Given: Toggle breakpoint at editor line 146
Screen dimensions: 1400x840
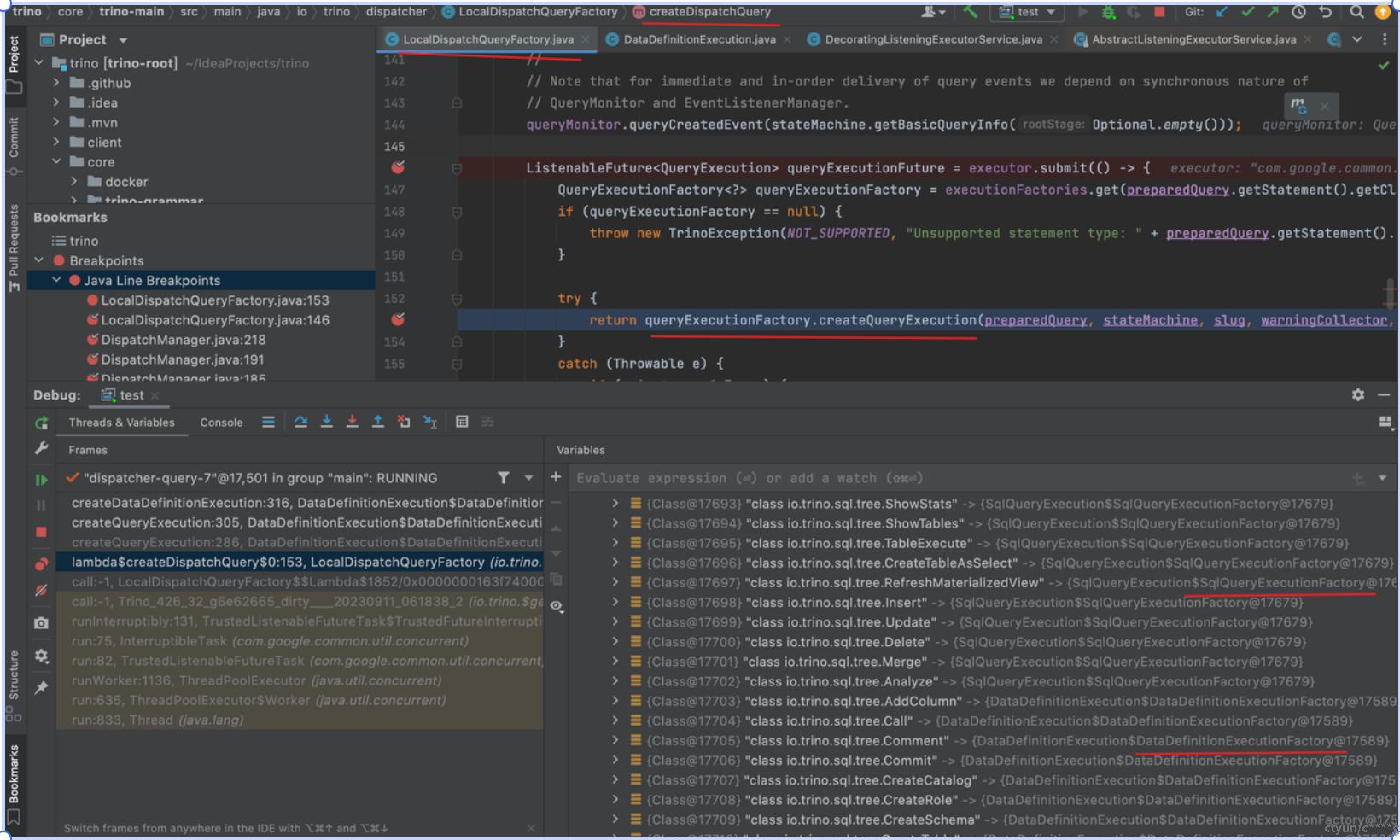Looking at the screenshot, I should point(398,167).
